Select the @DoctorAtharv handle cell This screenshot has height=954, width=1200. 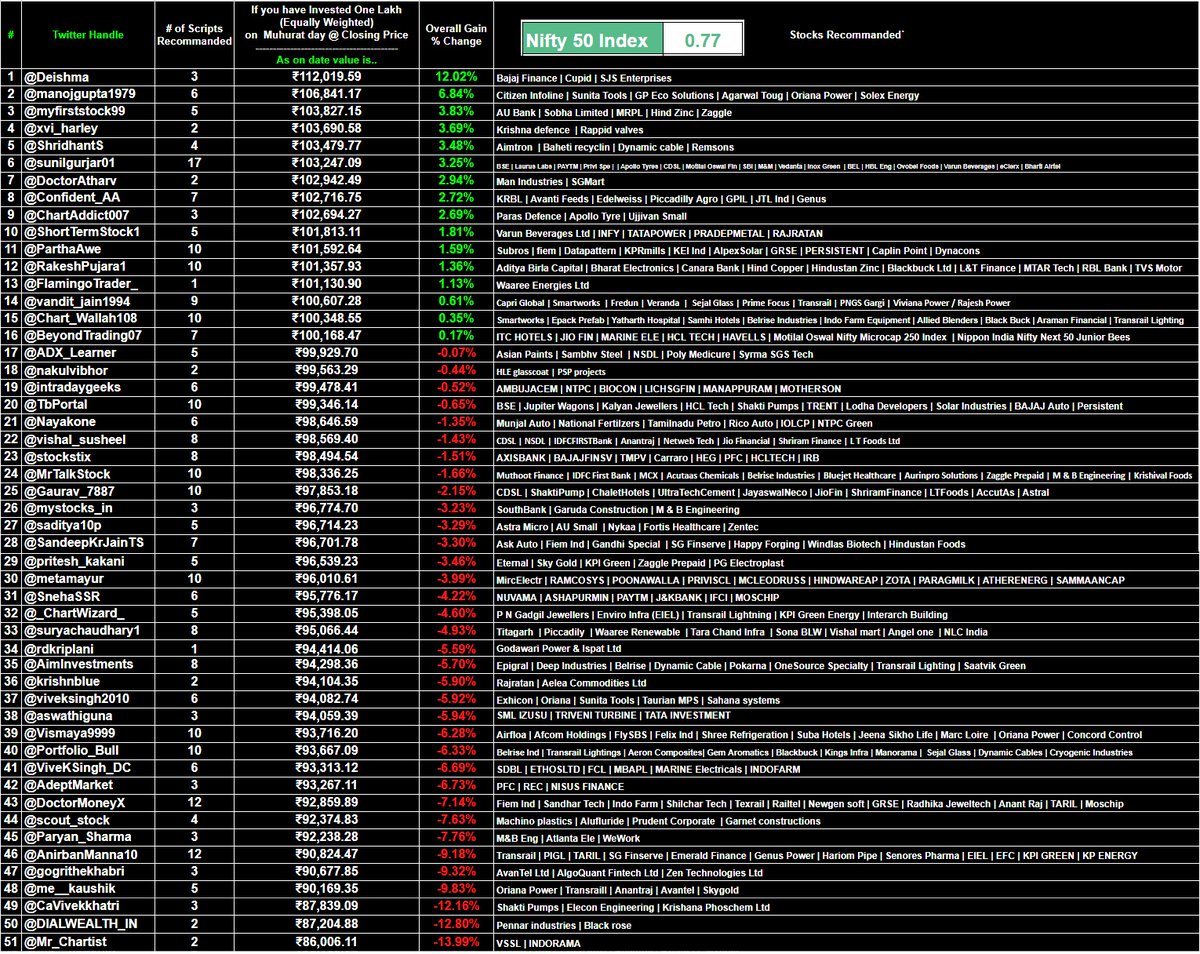[x=88, y=182]
